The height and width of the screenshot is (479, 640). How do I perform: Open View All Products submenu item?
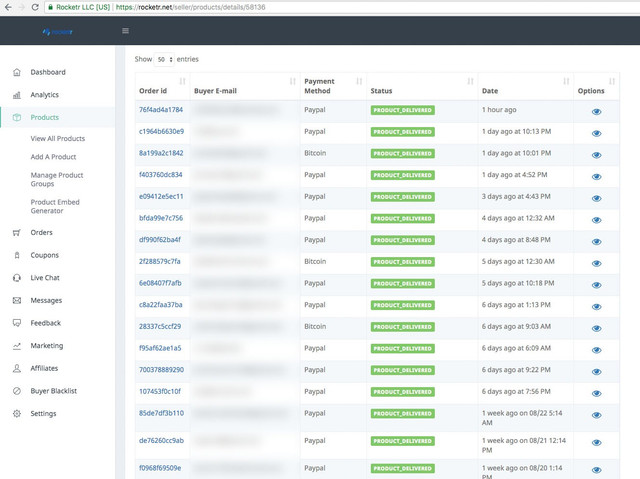[x=58, y=139]
